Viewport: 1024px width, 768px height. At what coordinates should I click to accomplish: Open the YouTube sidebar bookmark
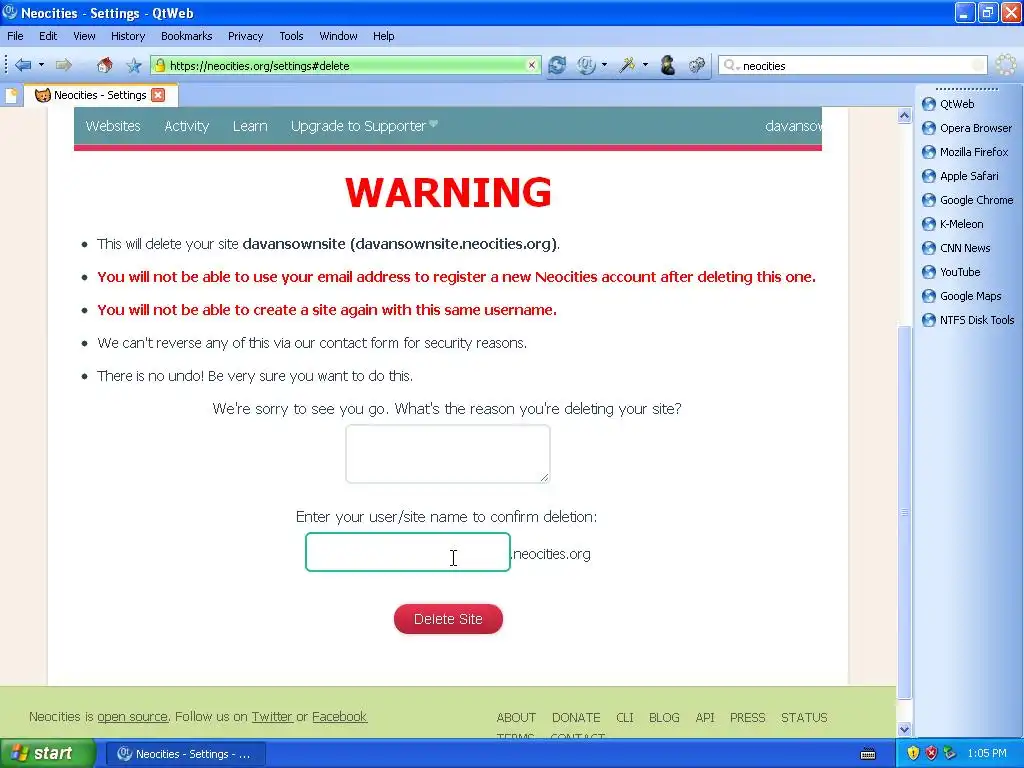point(951,272)
